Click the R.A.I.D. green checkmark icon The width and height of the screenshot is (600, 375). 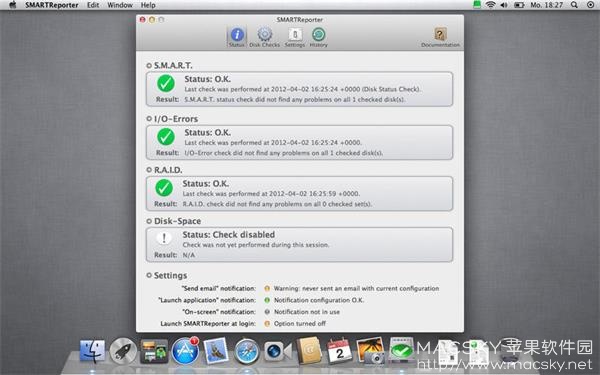(164, 188)
